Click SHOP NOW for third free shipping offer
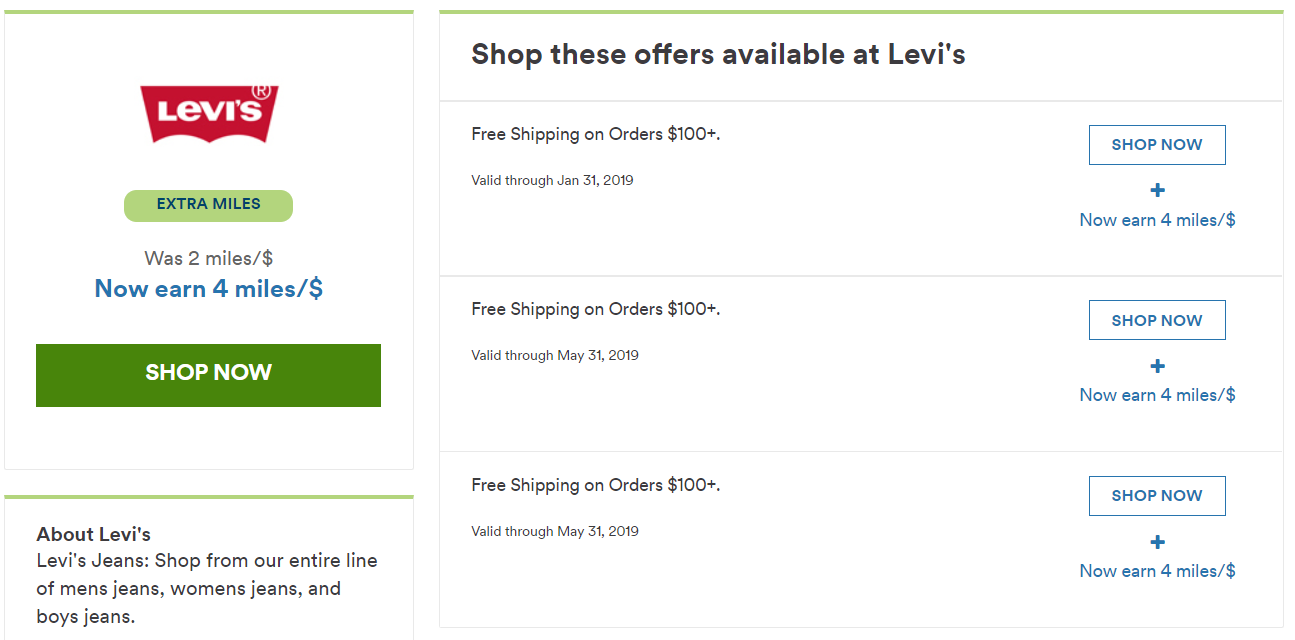Image resolution: width=1295 pixels, height=640 pixels. coord(1157,496)
